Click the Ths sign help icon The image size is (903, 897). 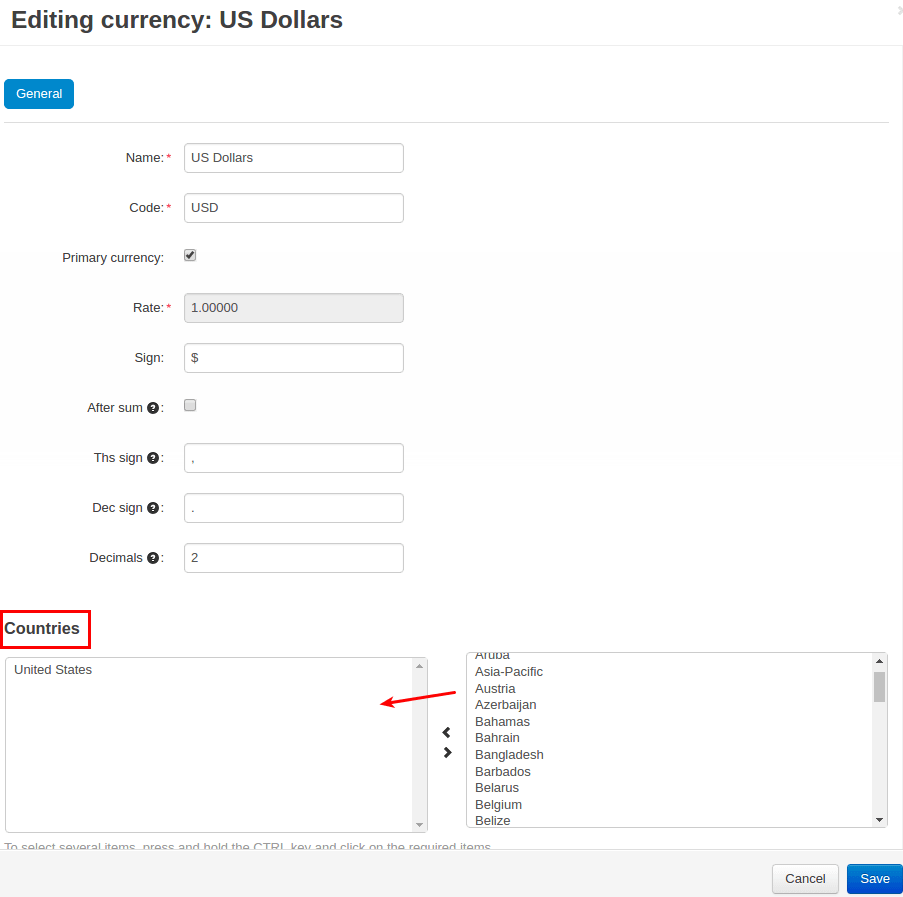[x=153, y=458]
